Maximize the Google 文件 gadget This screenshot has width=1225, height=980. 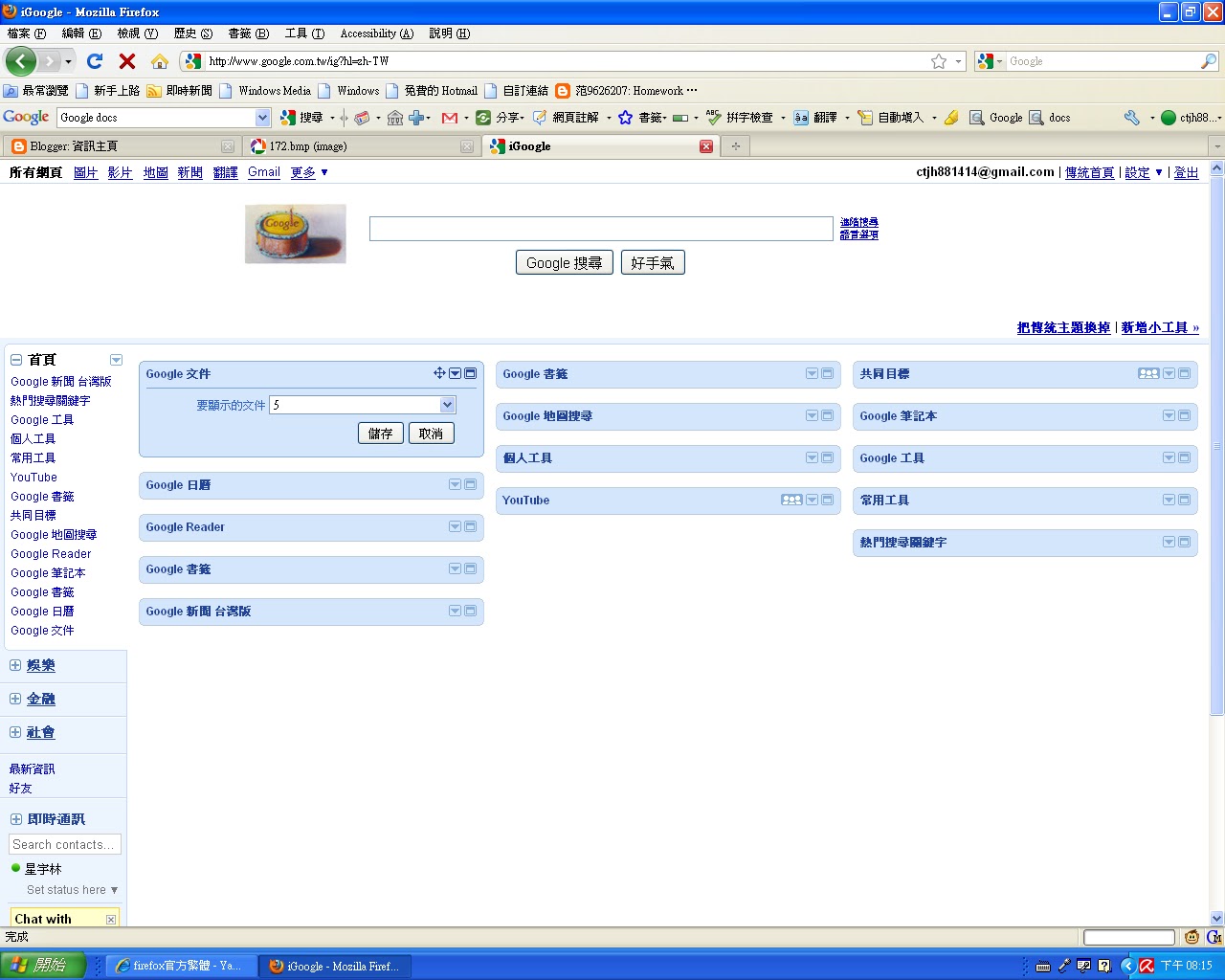471,373
